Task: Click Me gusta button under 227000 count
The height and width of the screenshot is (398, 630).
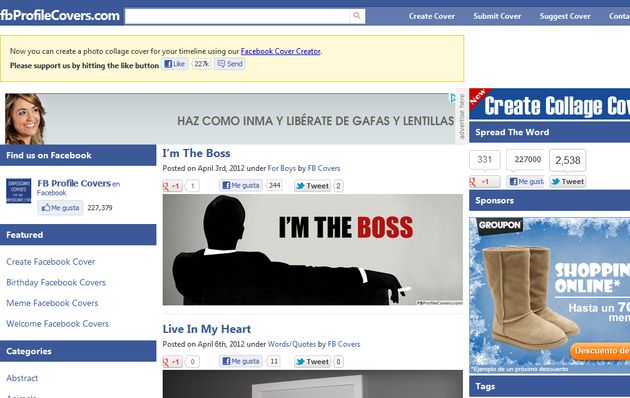Action: 526,182
